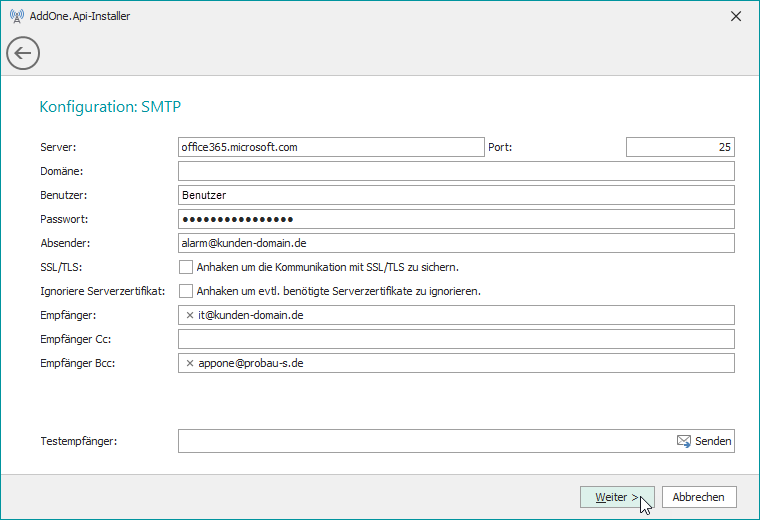
Task: Click the Weiter button
Action: click(x=617, y=497)
